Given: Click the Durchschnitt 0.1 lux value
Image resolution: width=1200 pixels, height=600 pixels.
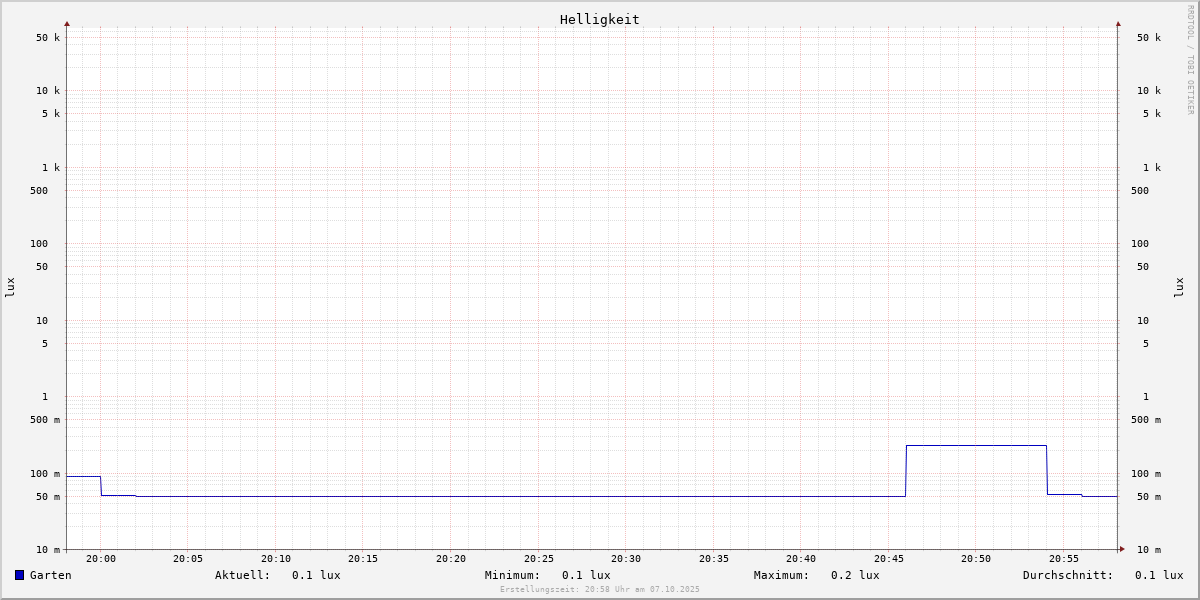Looking at the screenshot, I should tap(1158, 575).
